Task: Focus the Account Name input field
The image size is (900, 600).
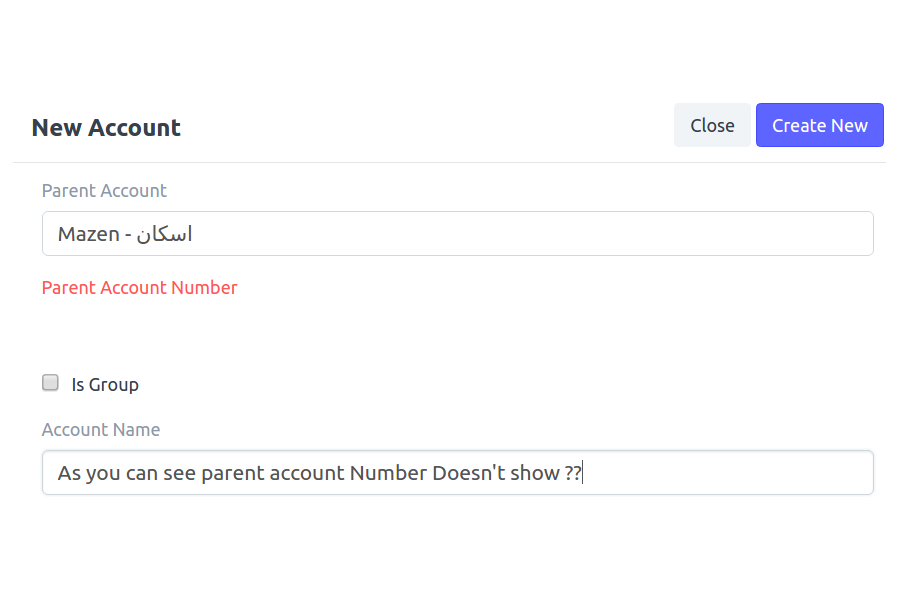Action: (x=457, y=473)
